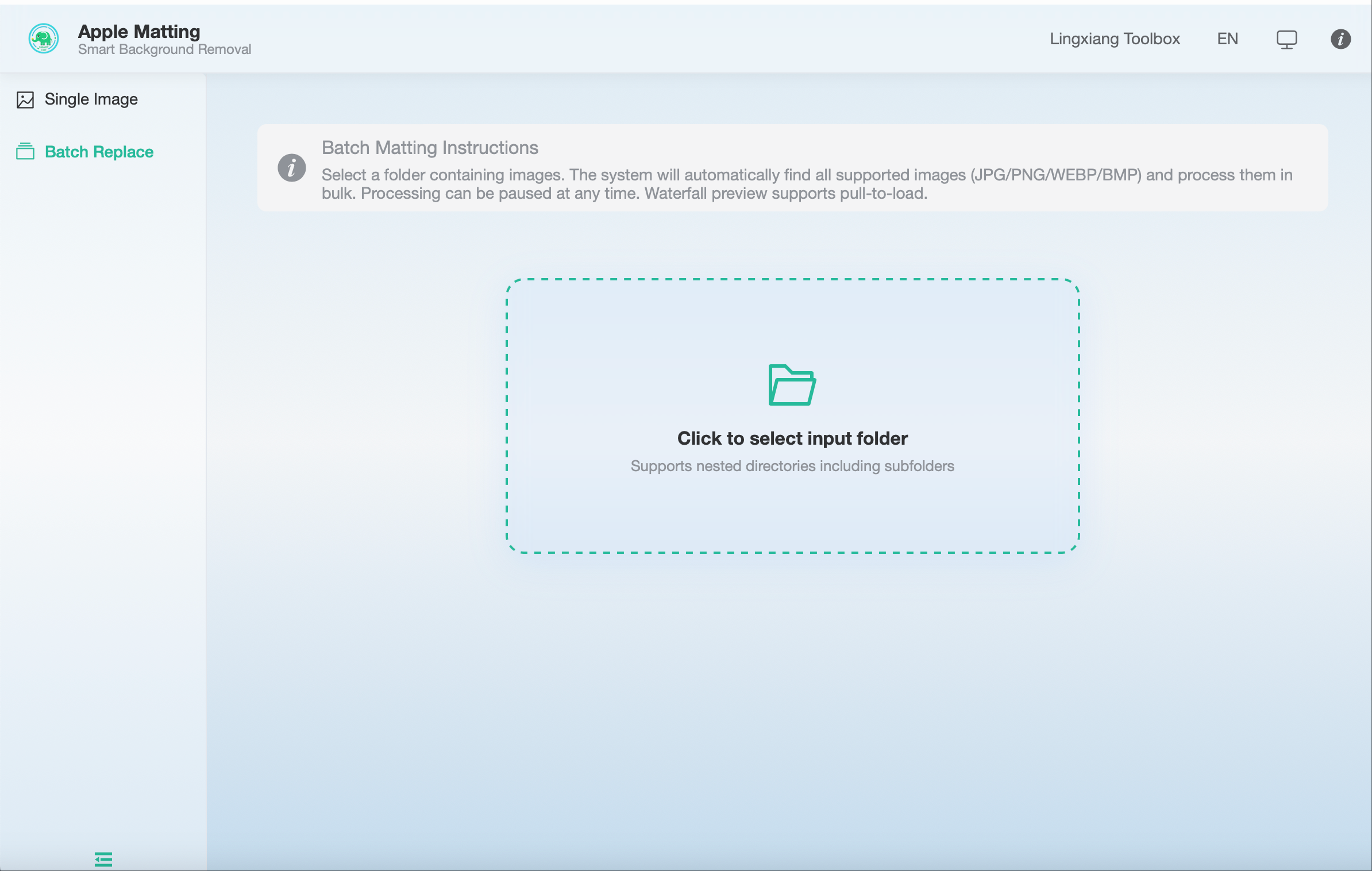
Task: Open the Lingxiang Toolbox link
Action: [1115, 39]
